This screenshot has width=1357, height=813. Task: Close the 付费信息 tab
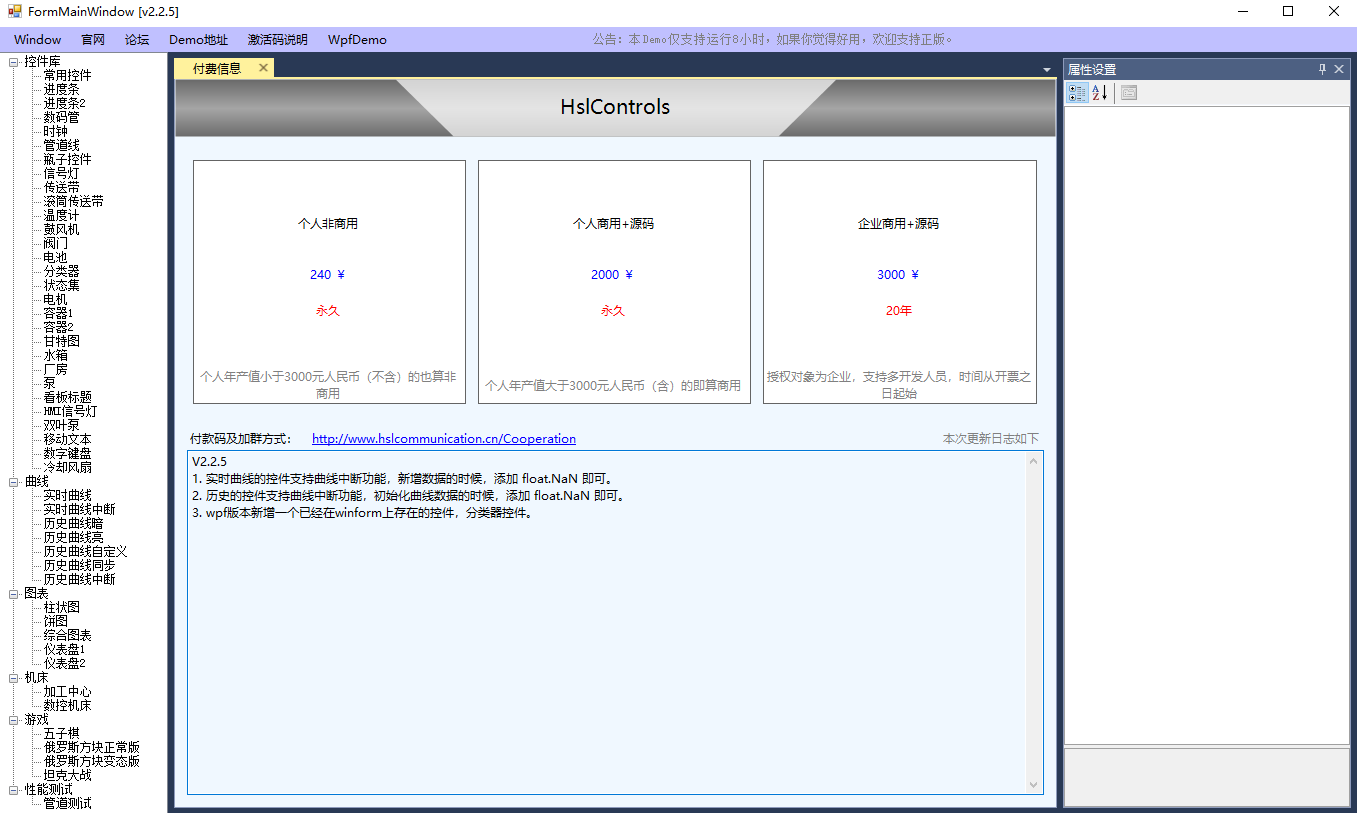263,68
